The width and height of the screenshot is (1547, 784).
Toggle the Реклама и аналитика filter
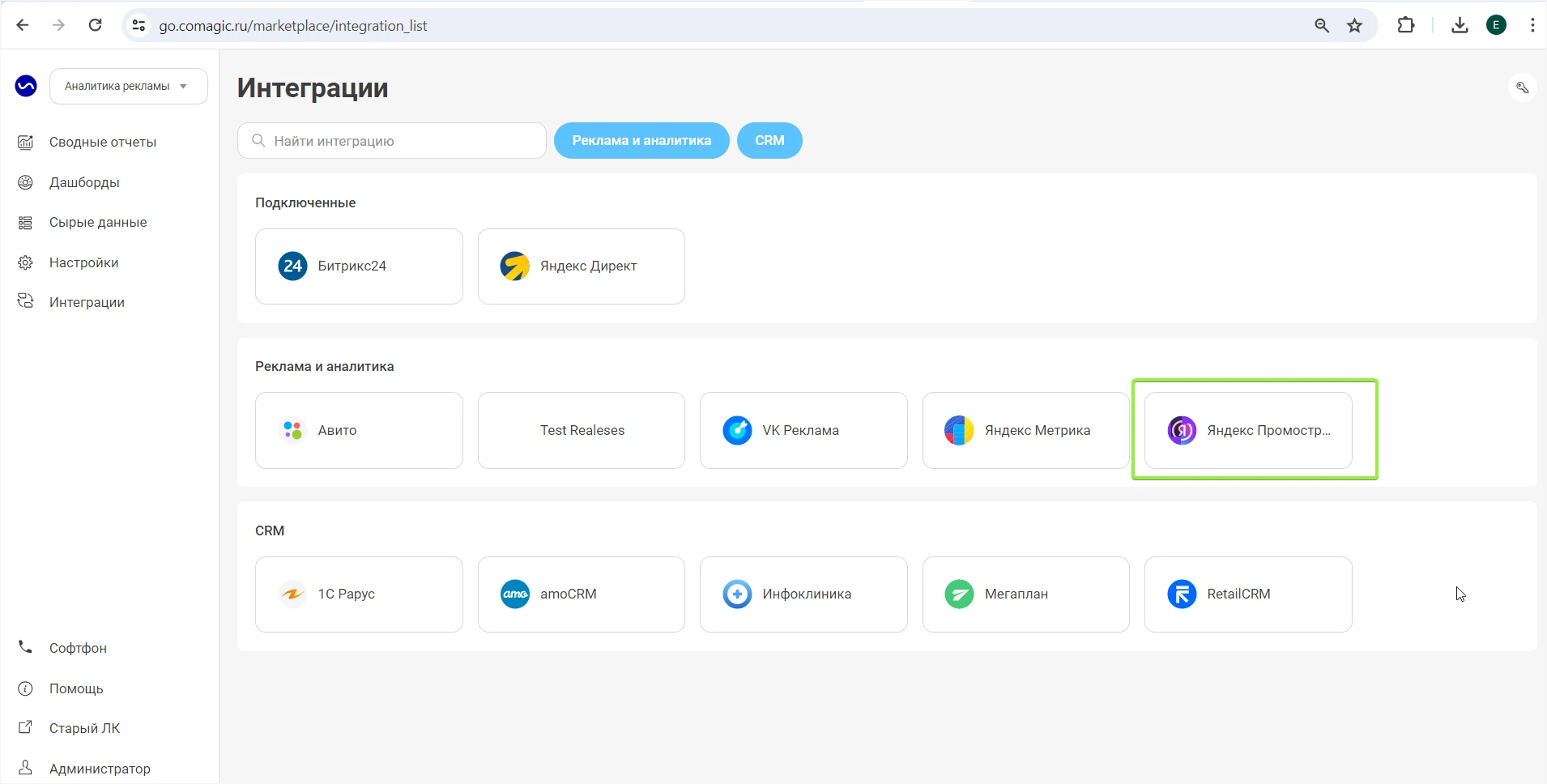click(641, 141)
